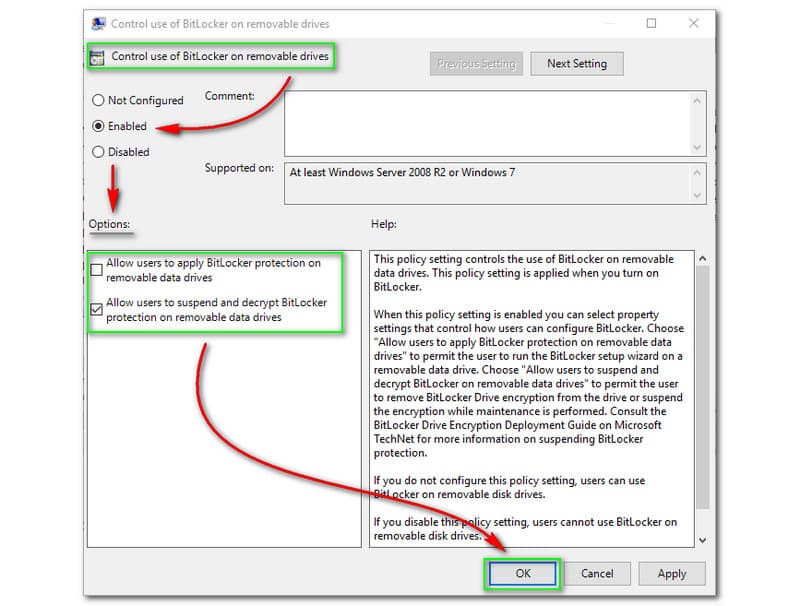The width and height of the screenshot is (800, 606).
Task: Go to the Next Setting
Action: click(577, 64)
